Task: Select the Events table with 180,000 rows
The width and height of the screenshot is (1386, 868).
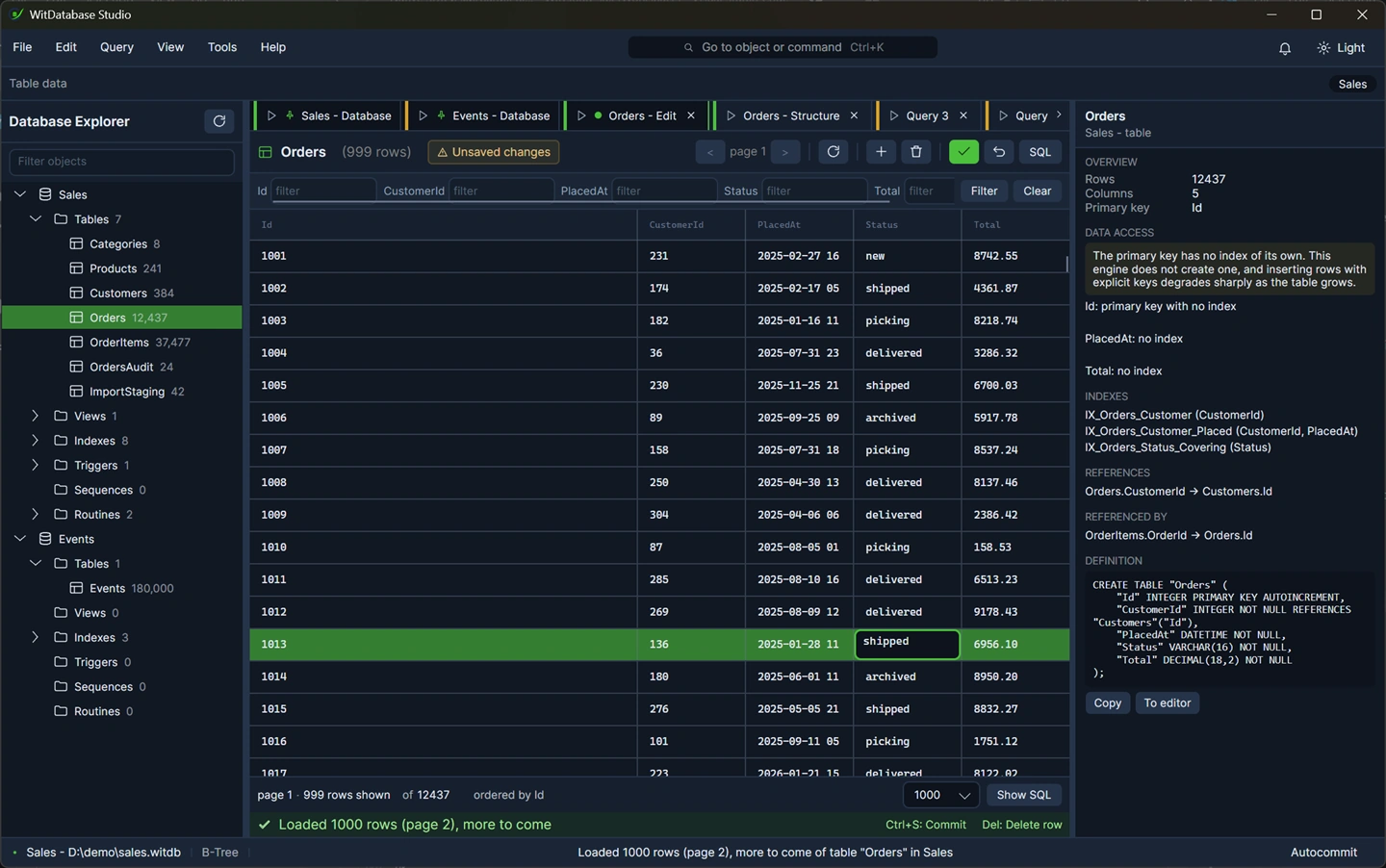Action: pyautogui.click(x=122, y=588)
